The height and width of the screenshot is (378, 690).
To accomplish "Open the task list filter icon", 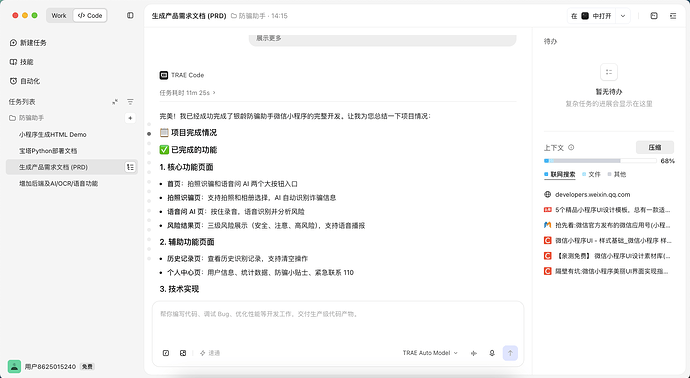I will coord(130,102).
